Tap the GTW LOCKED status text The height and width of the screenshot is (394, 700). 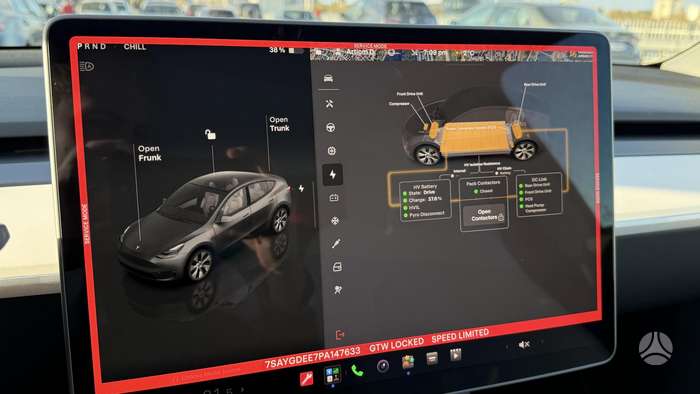click(x=396, y=345)
